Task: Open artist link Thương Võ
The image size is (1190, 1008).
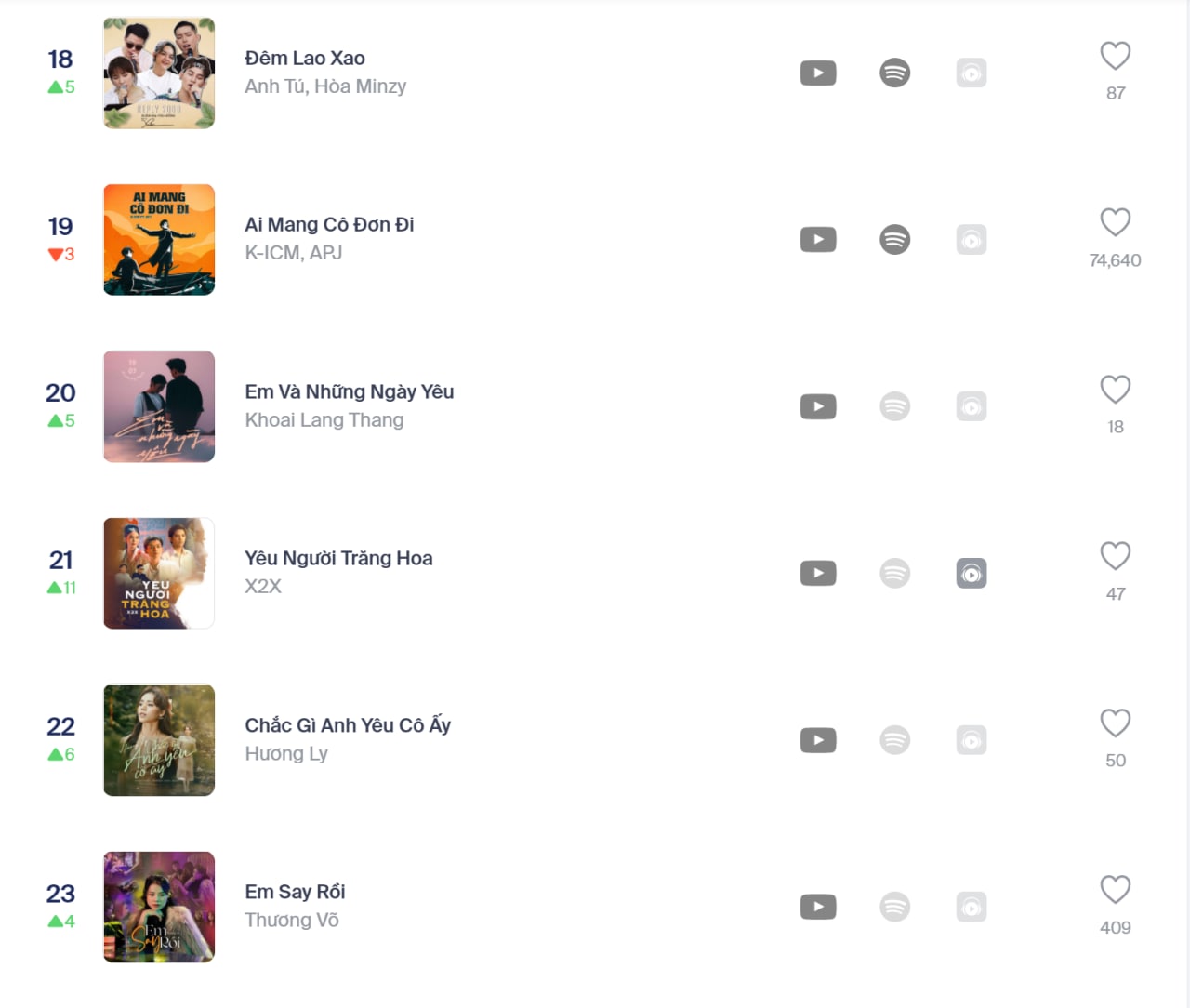Action: pos(292,920)
